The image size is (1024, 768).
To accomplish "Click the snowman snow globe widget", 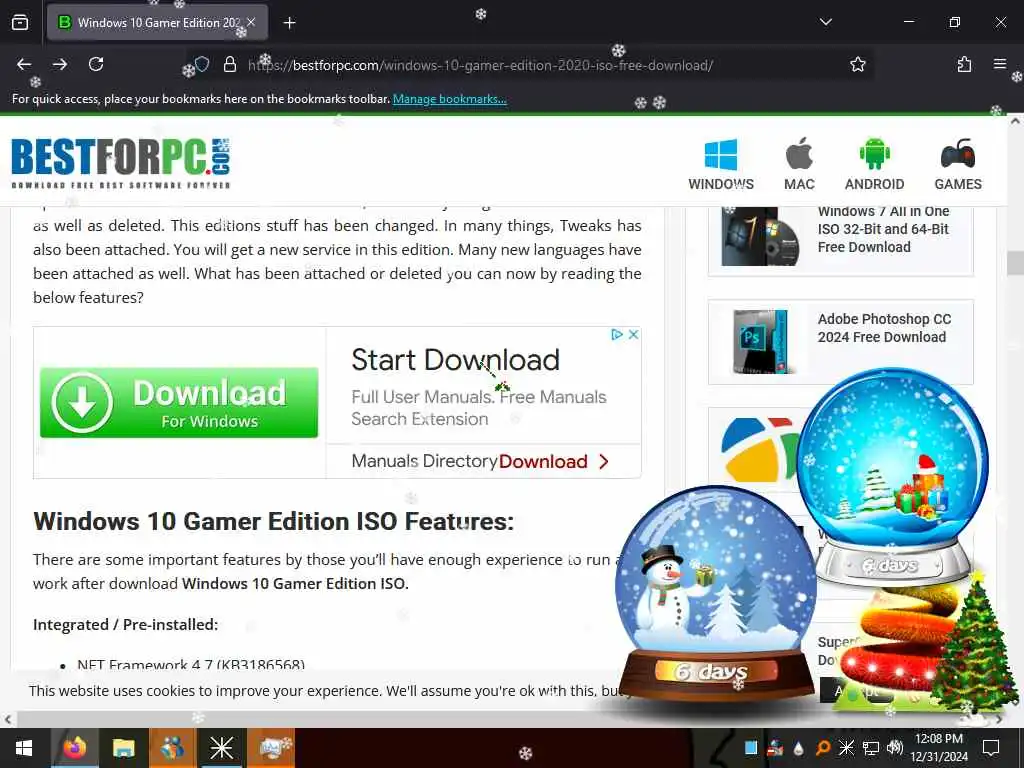I will click(x=716, y=594).
